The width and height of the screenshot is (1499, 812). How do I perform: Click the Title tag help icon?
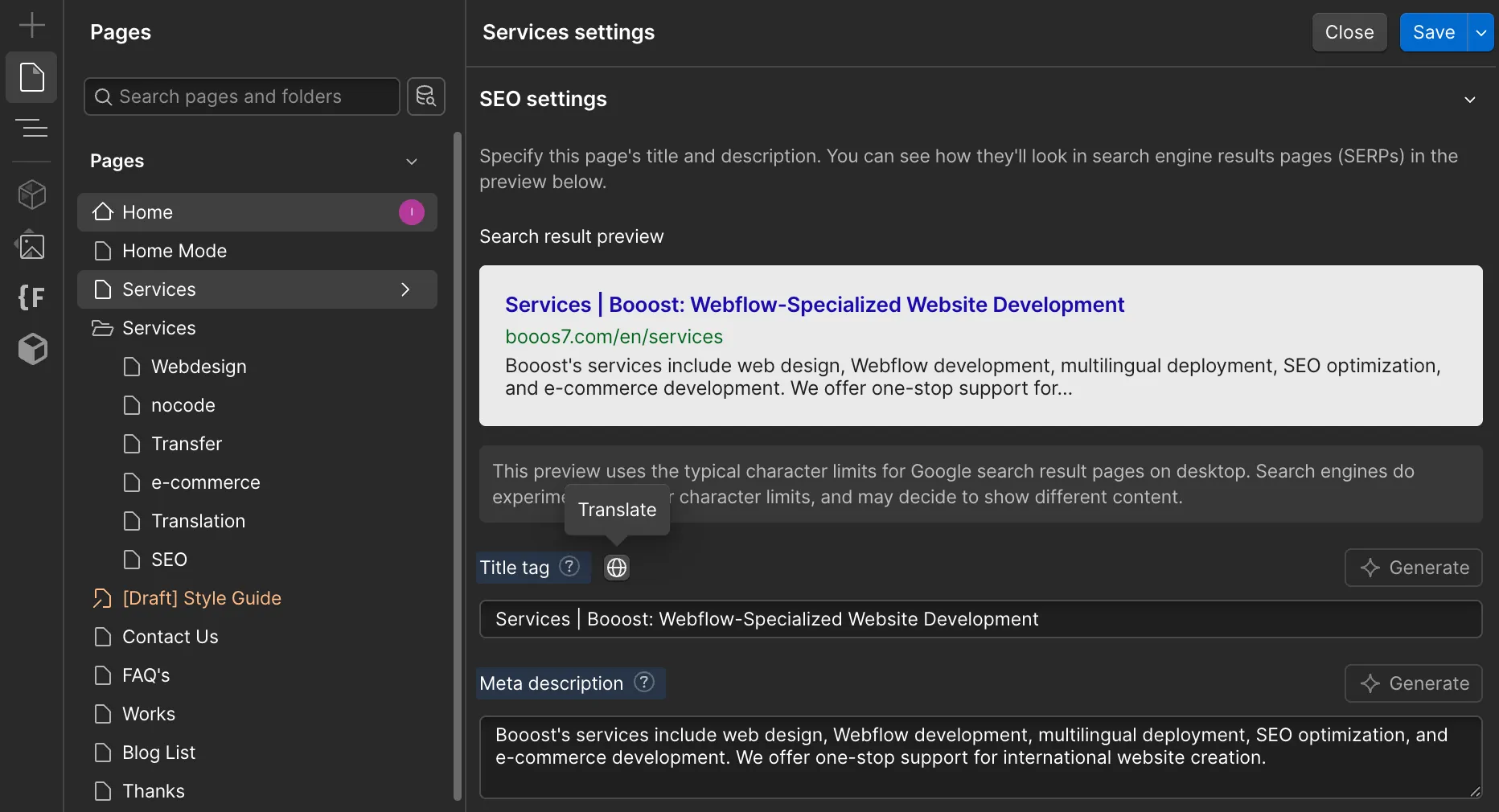click(569, 567)
